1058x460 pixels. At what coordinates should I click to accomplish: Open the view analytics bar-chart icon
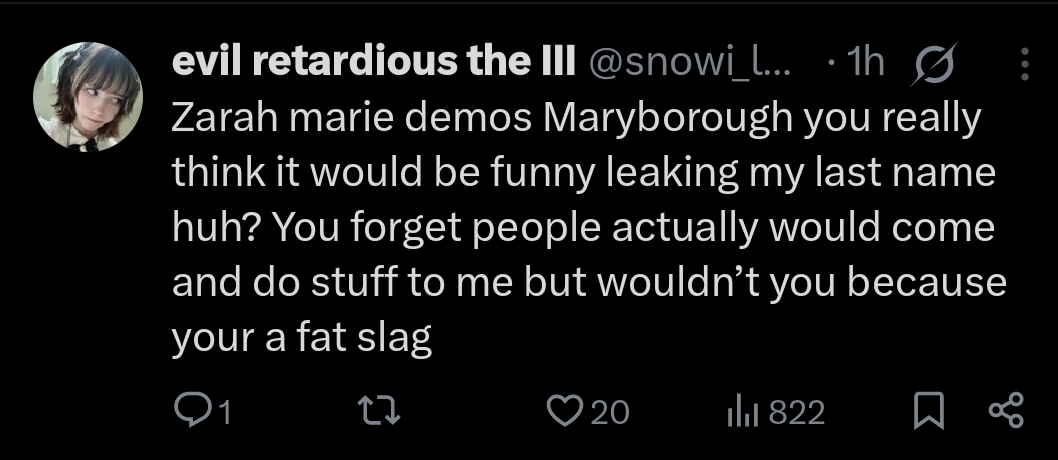(745, 411)
